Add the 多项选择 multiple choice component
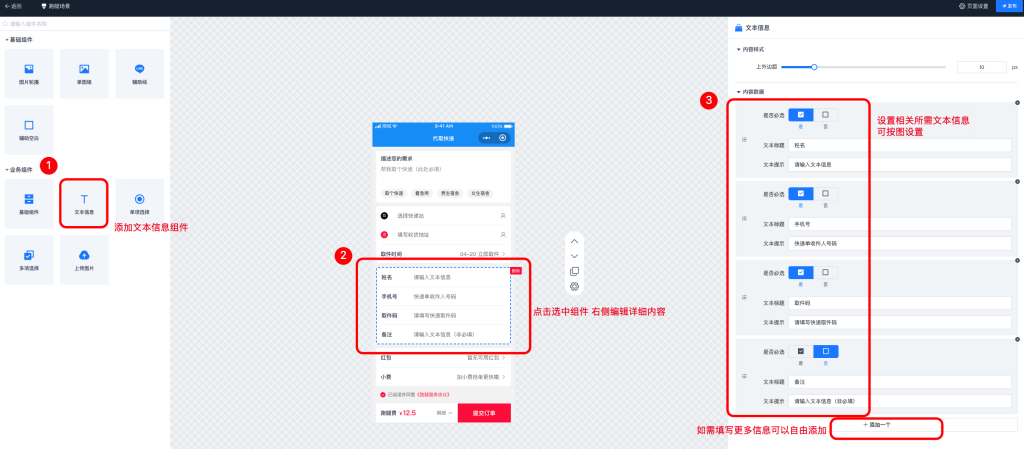This screenshot has width=1024, height=449. (29, 259)
